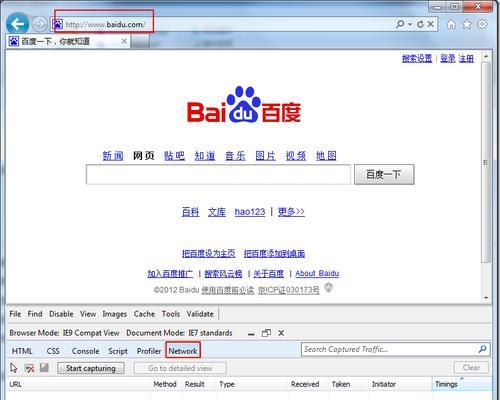Image resolution: width=500 pixels, height=400 pixels.
Task: Click the forward navigation arrow
Action: coord(40,24)
